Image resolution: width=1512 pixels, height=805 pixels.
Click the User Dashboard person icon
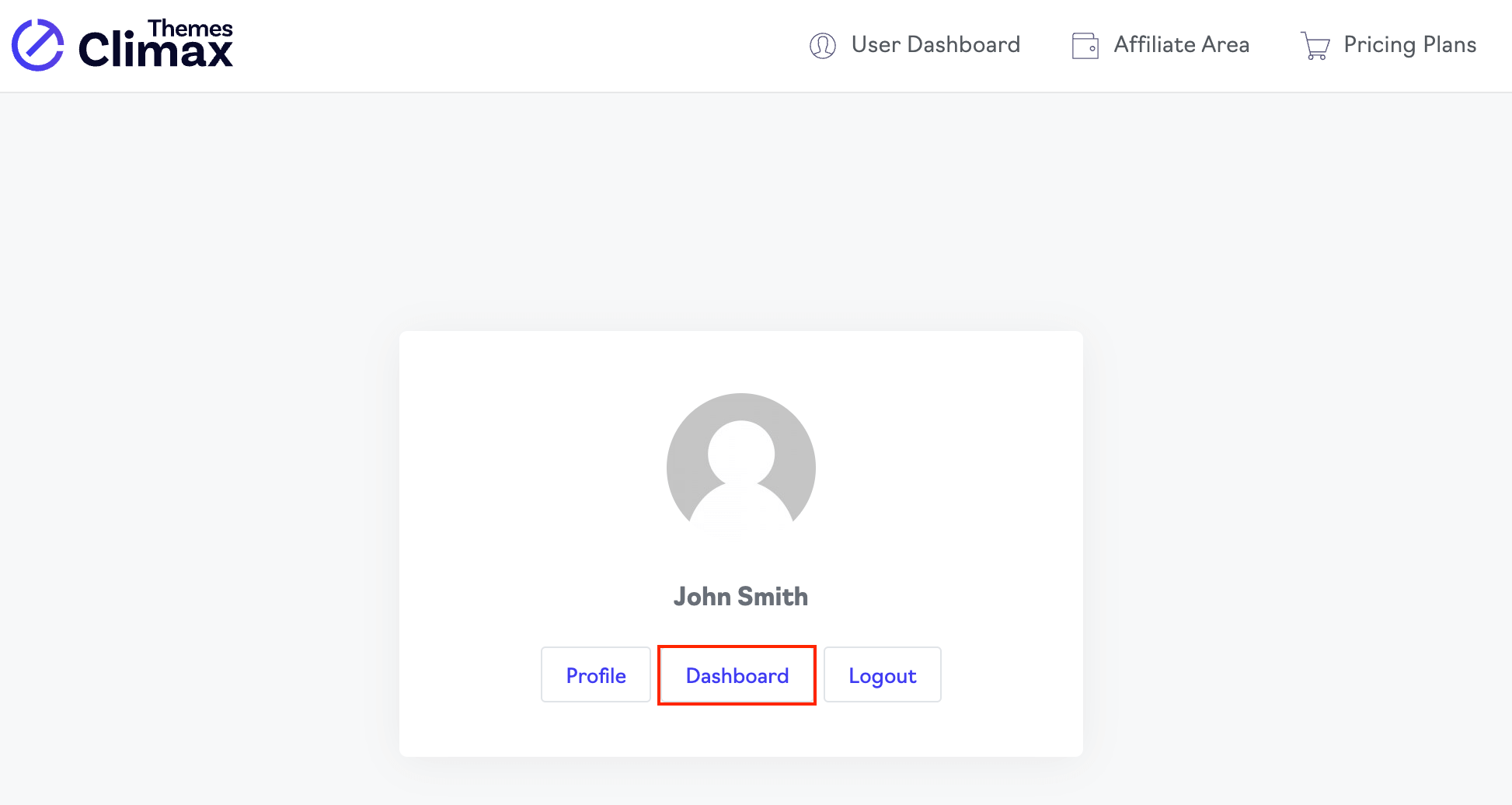tap(822, 46)
